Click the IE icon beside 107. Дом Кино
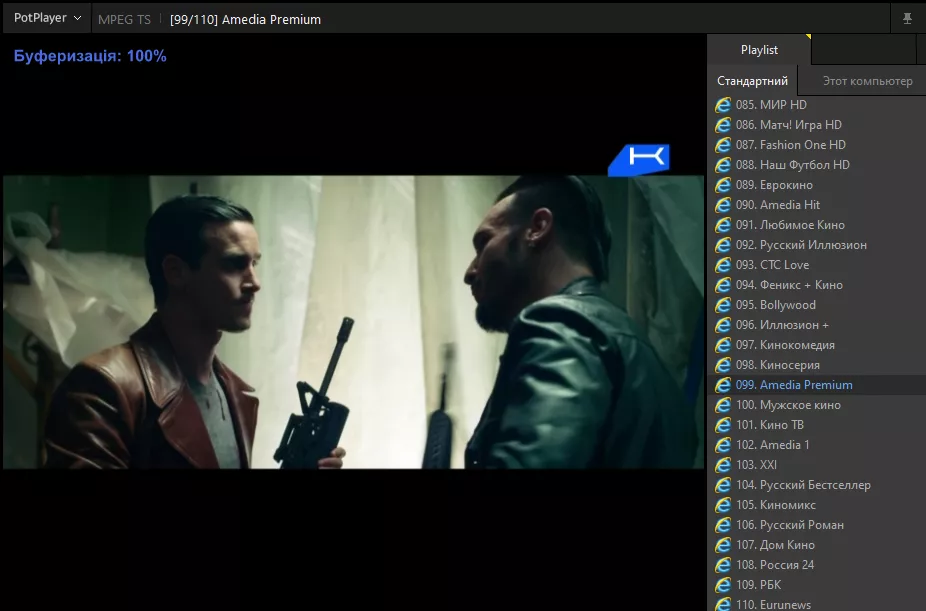 pyautogui.click(x=723, y=545)
